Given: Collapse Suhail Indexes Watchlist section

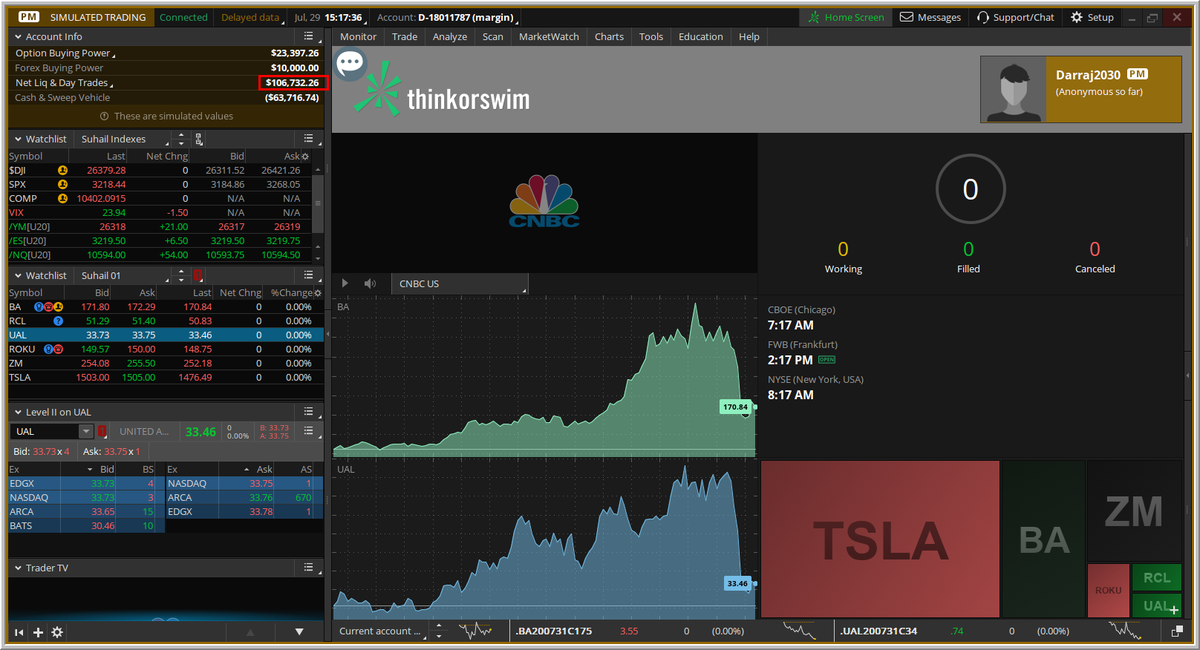Looking at the screenshot, I should [x=17, y=139].
